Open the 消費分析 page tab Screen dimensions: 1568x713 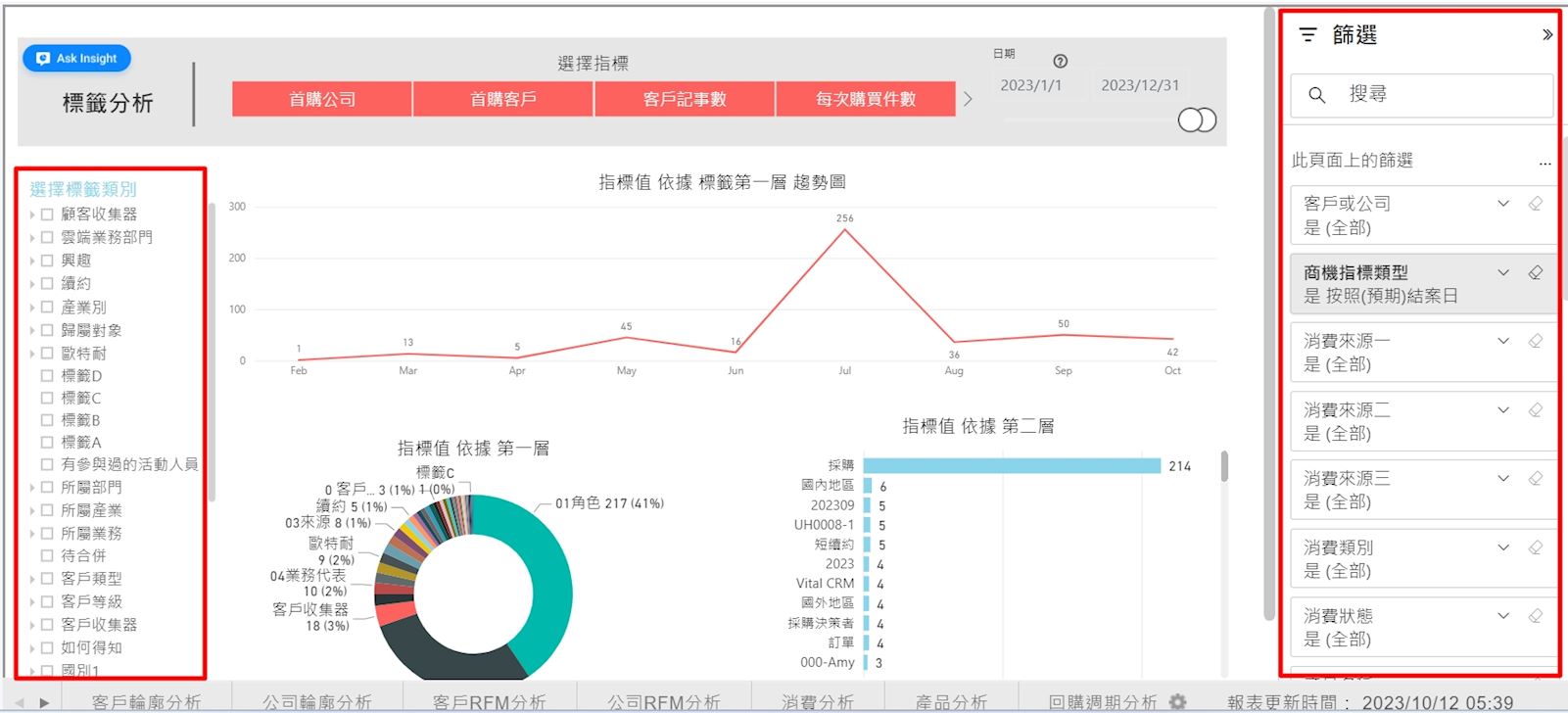pos(817,701)
